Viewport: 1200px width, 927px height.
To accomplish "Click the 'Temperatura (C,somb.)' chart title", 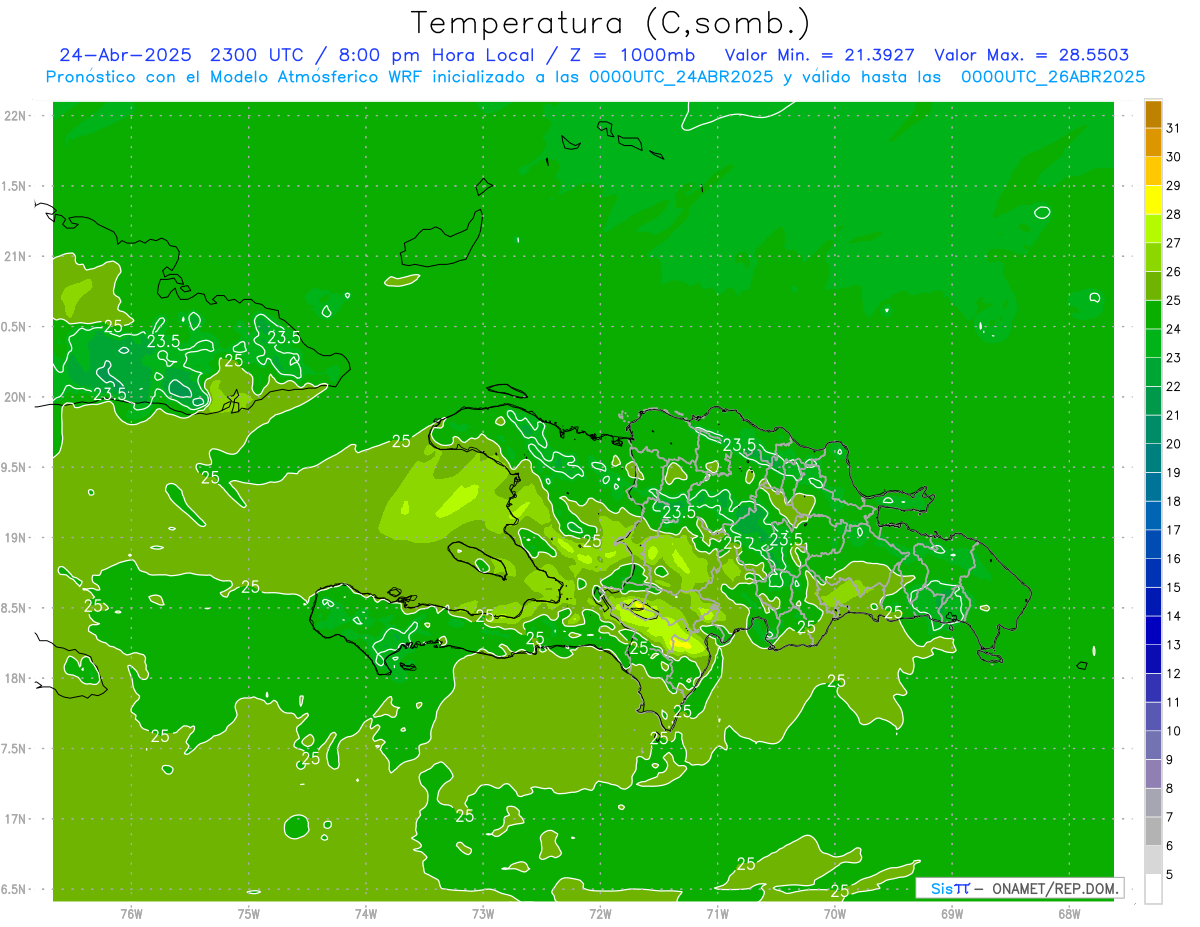I will [x=610, y=22].
